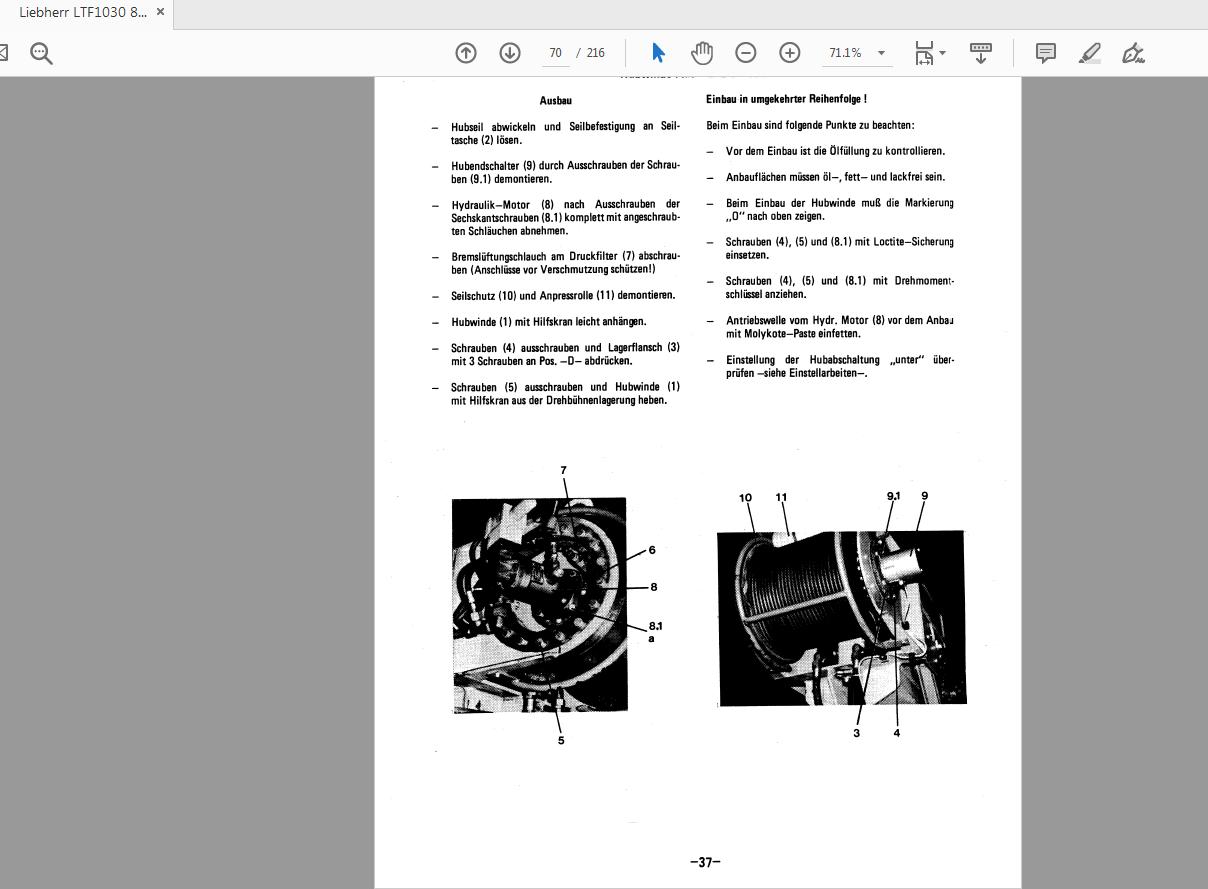Click 'Einbau in umgekehrter Reihenfolge !' heading
The image size is (1208, 889).
[786, 99]
